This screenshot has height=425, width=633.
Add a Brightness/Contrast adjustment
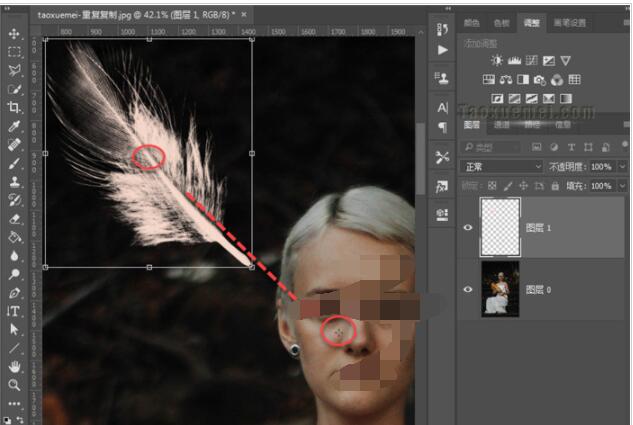pyautogui.click(x=497, y=61)
